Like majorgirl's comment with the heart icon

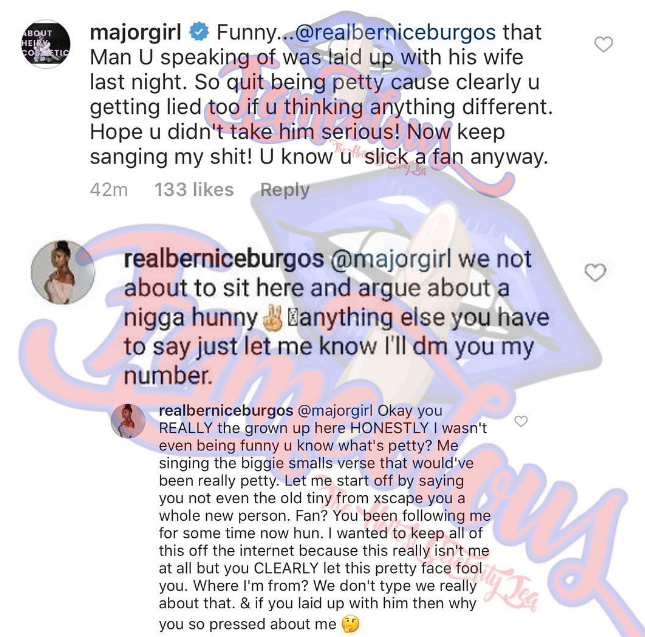[x=603, y=44]
